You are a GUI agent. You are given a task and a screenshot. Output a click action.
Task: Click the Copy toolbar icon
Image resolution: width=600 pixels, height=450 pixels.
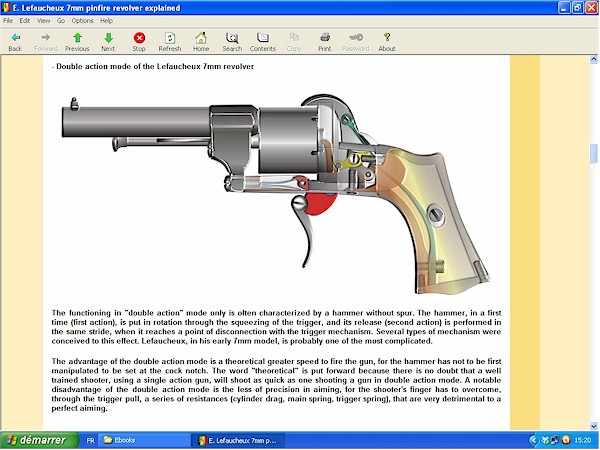294,42
